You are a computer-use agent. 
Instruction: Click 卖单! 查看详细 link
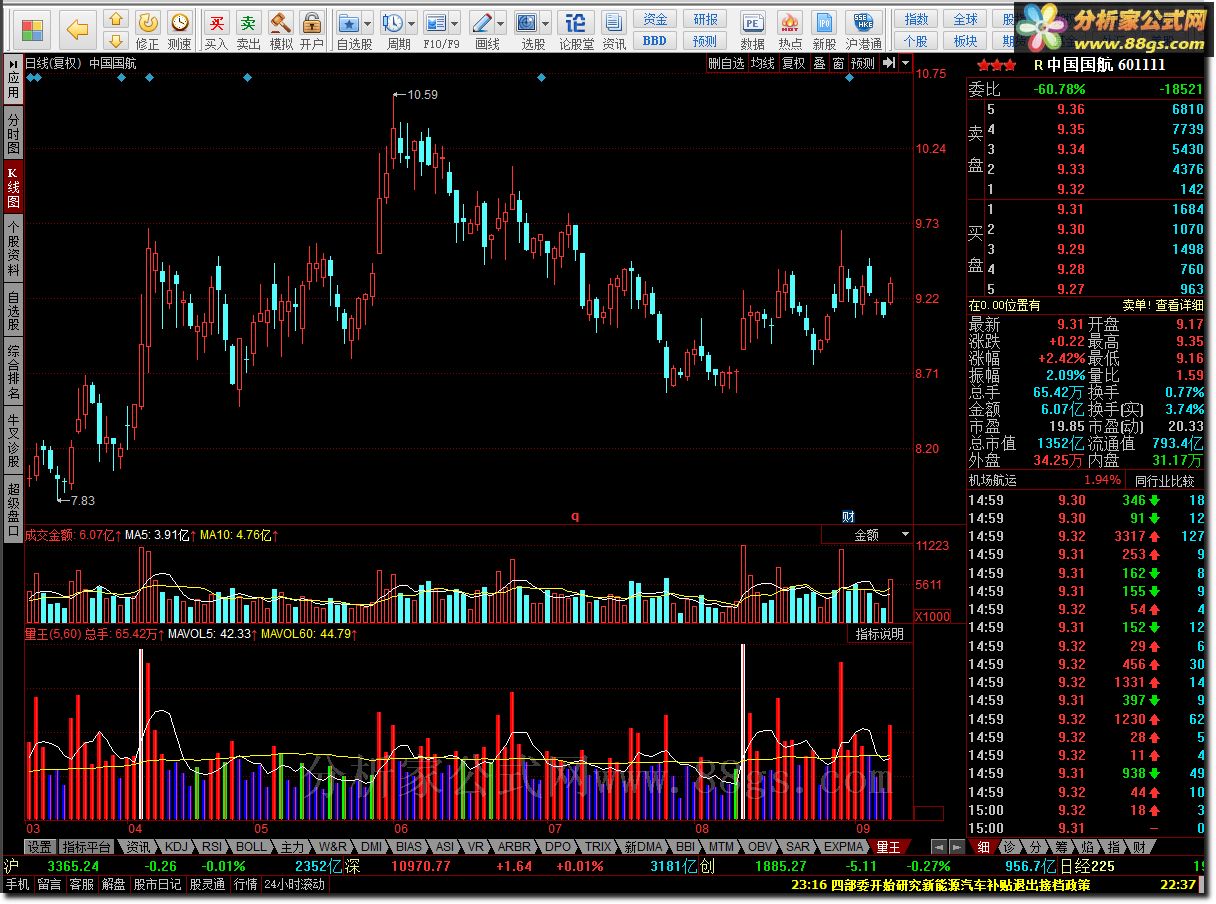tap(1163, 305)
